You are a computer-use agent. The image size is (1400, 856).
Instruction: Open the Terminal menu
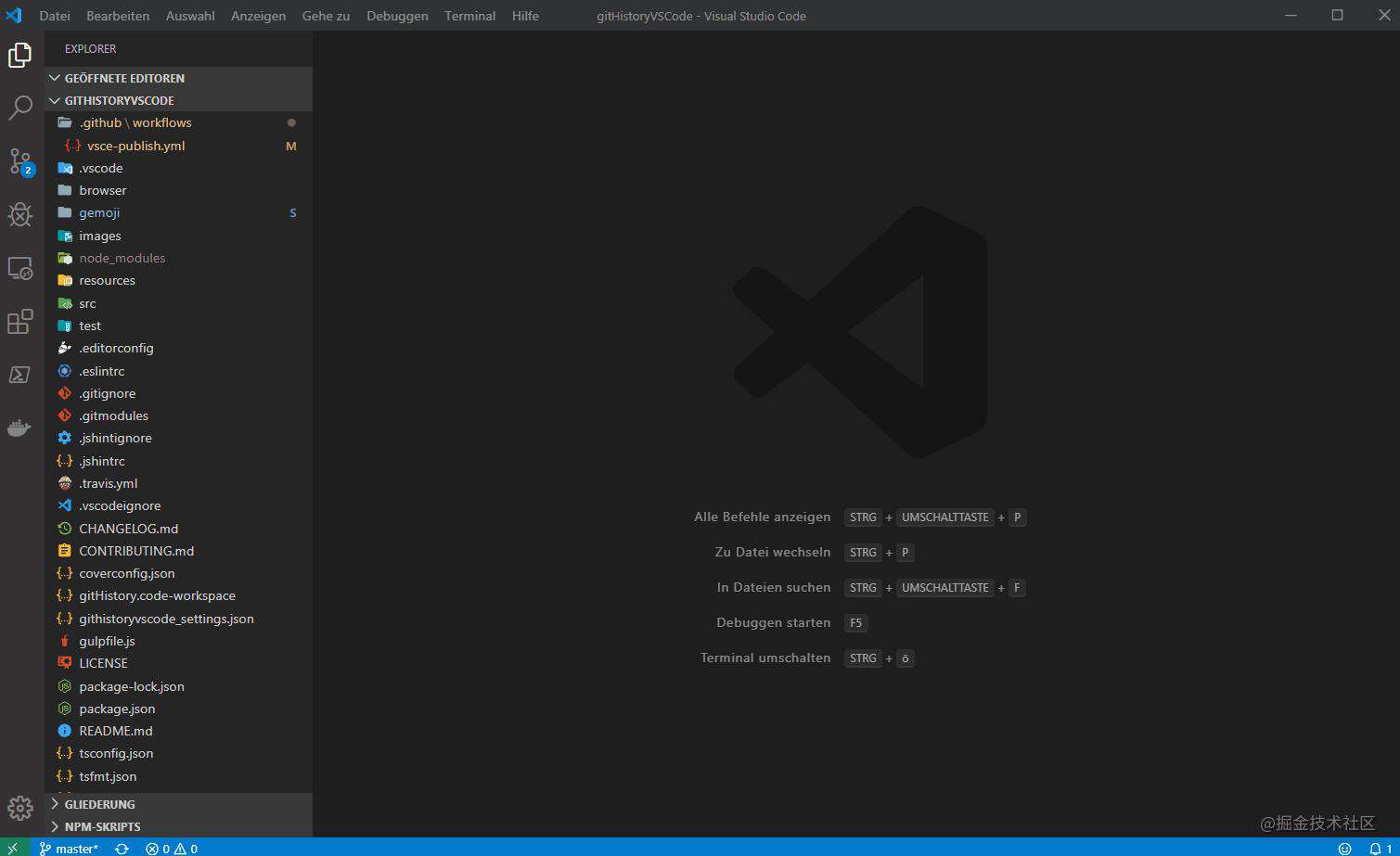click(469, 16)
